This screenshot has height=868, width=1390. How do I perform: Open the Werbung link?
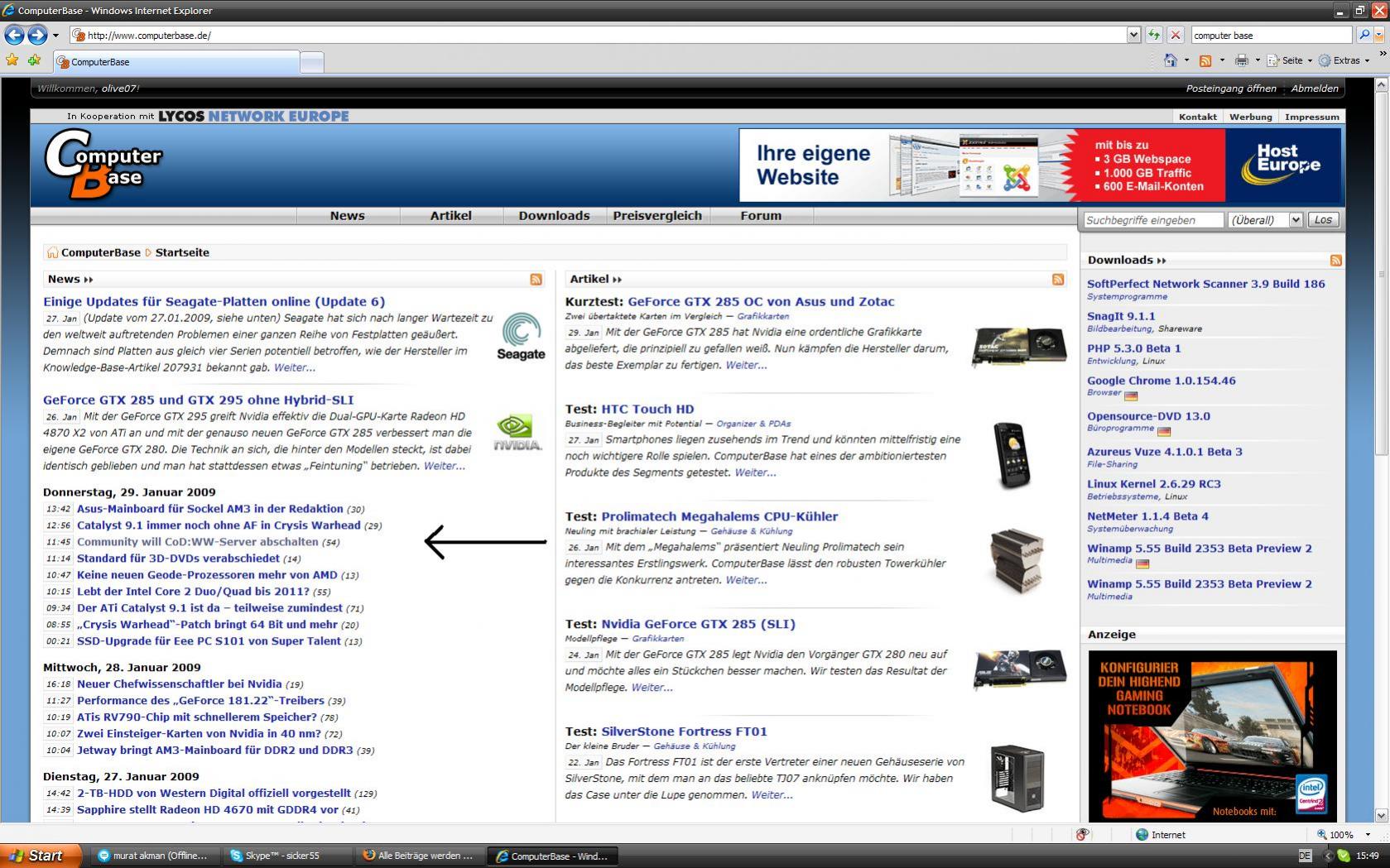(1250, 117)
